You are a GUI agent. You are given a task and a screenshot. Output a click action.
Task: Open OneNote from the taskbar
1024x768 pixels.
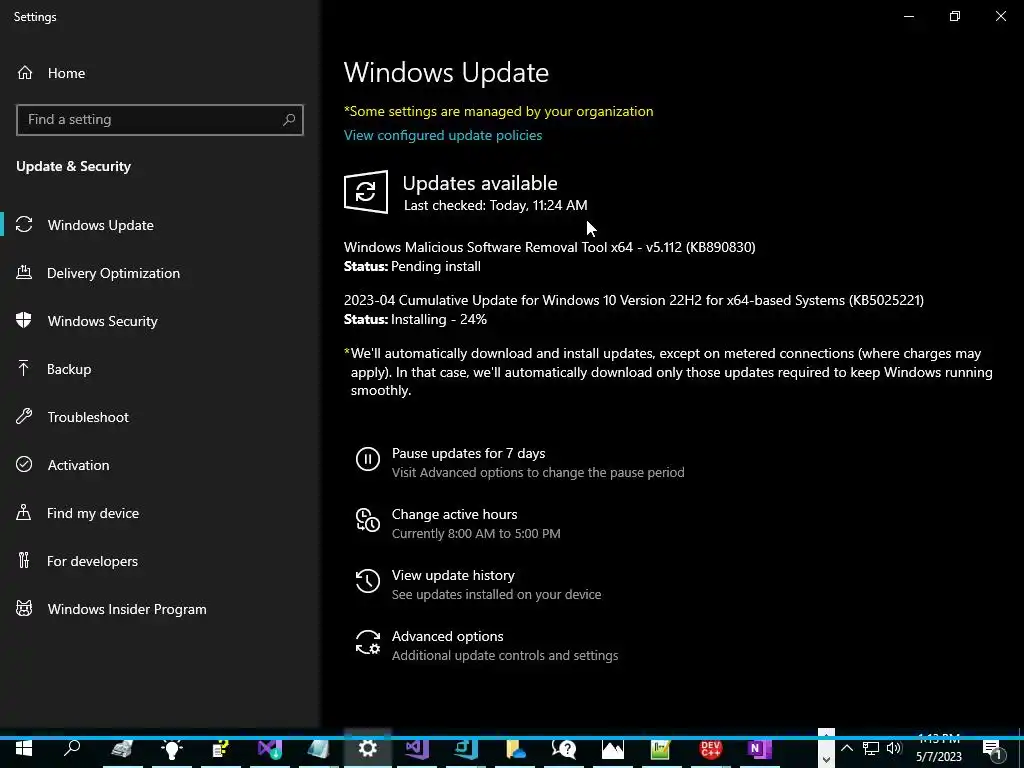(x=758, y=749)
